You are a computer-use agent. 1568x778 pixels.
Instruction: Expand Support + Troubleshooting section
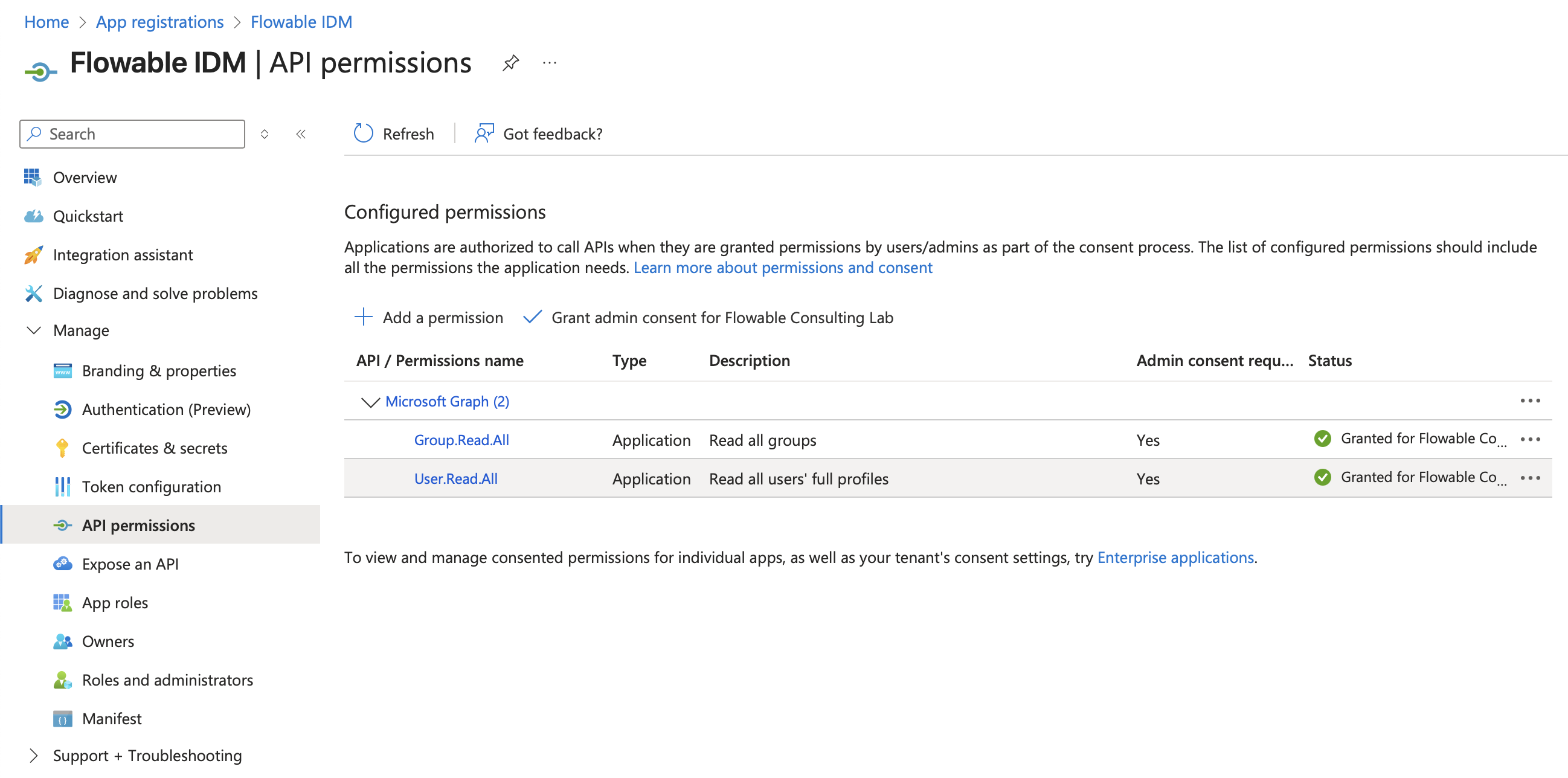click(34, 756)
